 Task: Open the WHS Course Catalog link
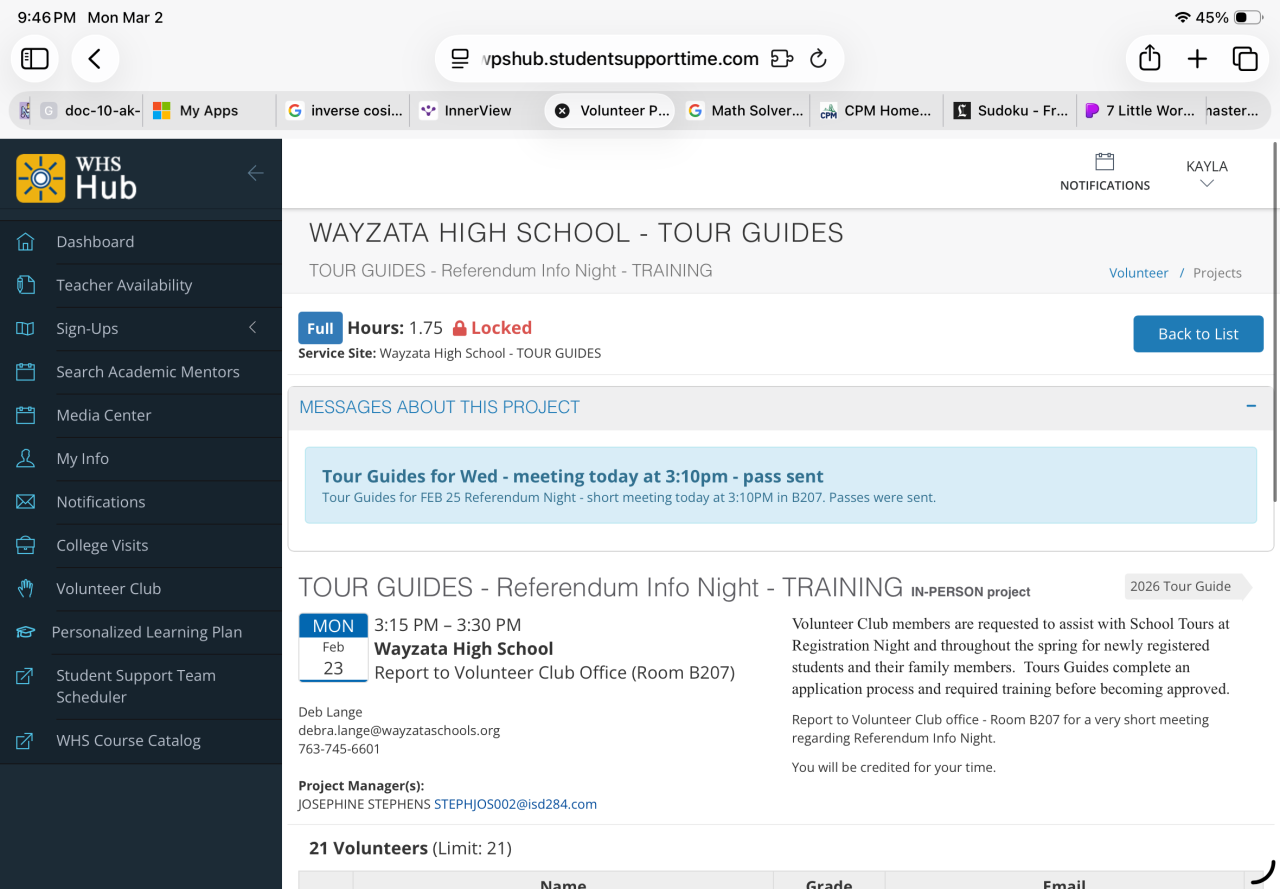click(x=128, y=741)
